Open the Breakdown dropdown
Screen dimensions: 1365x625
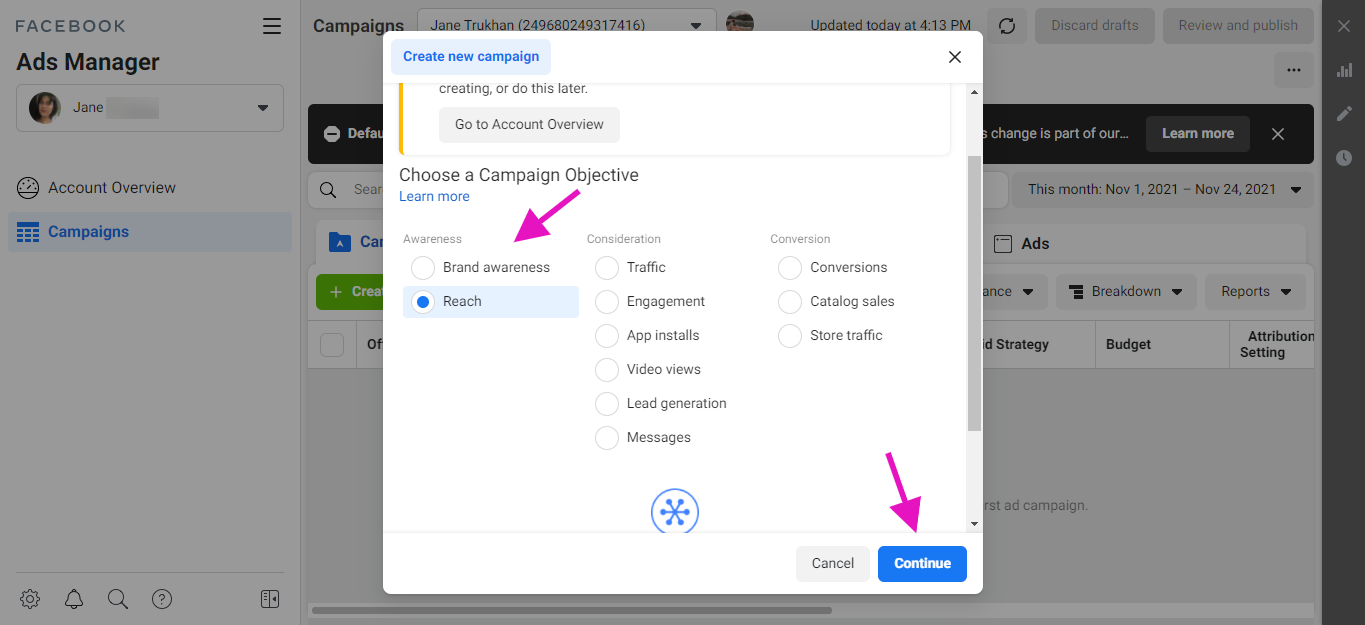pyautogui.click(x=1125, y=292)
